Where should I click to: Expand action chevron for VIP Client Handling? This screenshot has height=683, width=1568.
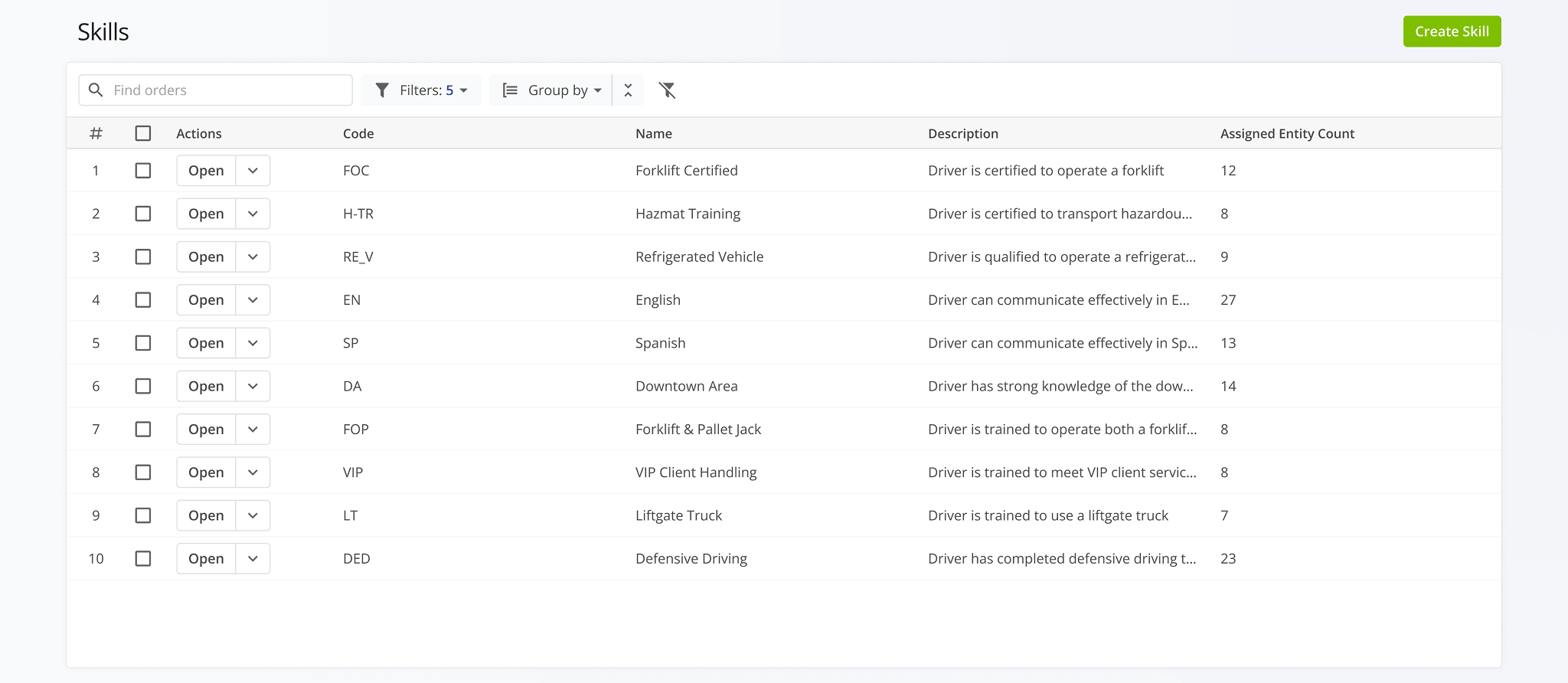(253, 472)
